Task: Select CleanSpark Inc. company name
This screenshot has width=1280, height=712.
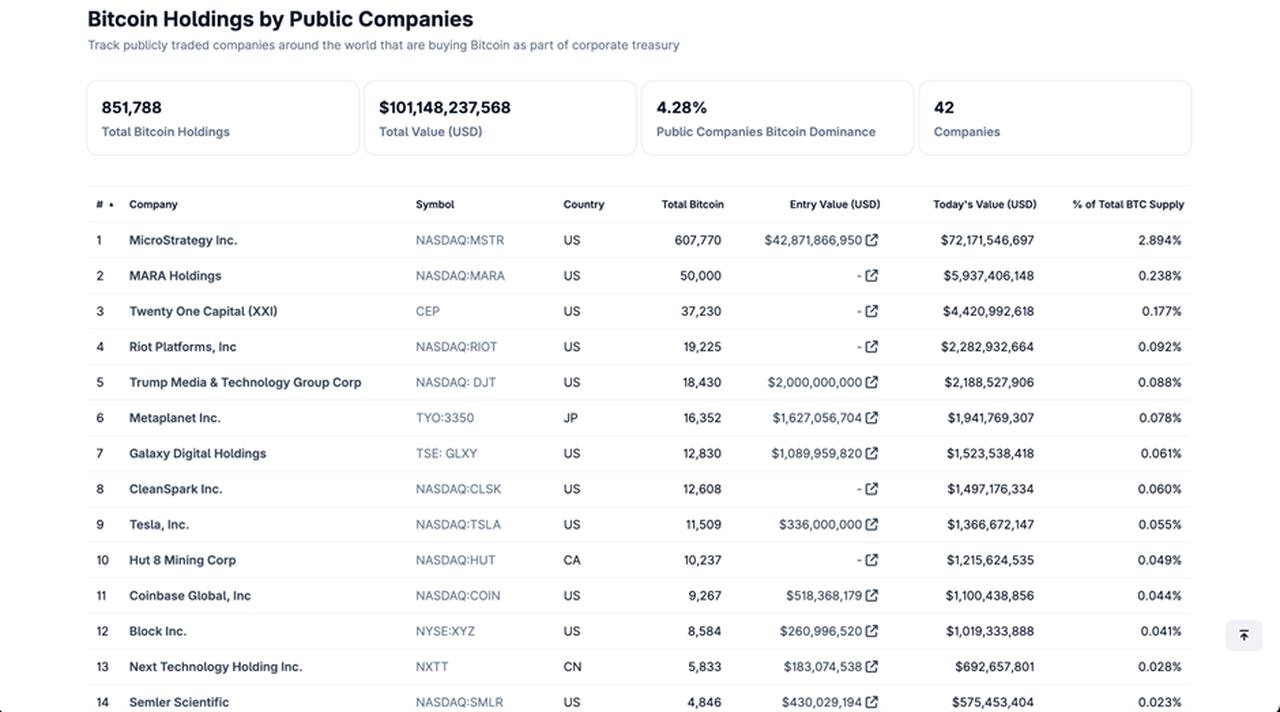Action: pyautogui.click(x=176, y=489)
